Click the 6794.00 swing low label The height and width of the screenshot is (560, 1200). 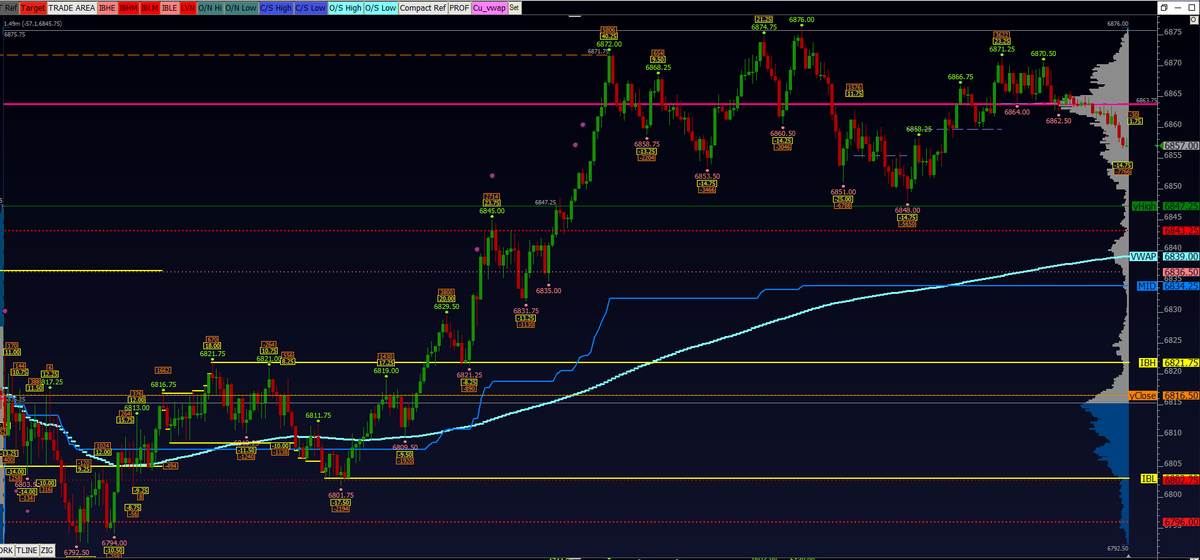113,543
